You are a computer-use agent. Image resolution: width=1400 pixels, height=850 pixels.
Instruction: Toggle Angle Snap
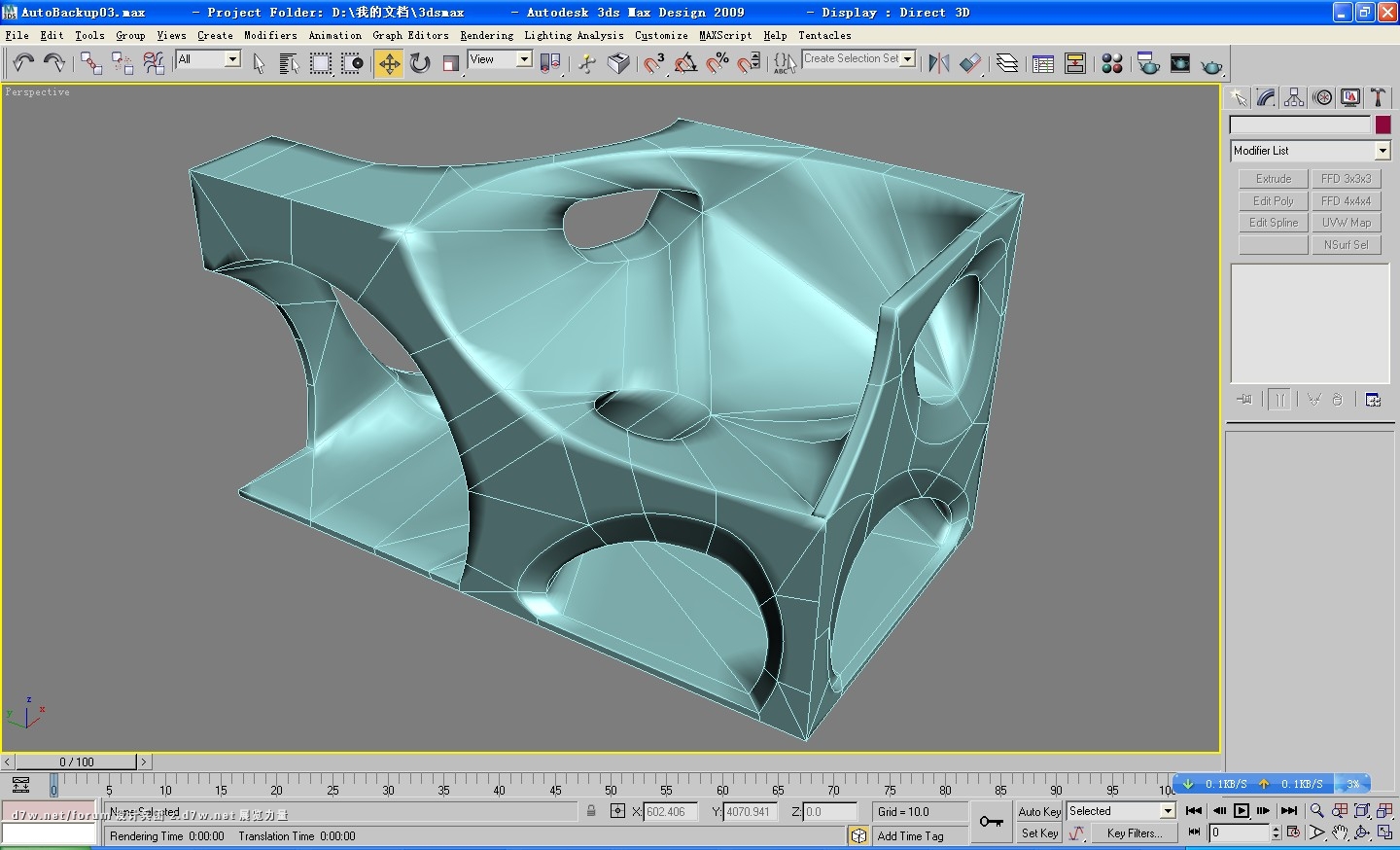(685, 63)
